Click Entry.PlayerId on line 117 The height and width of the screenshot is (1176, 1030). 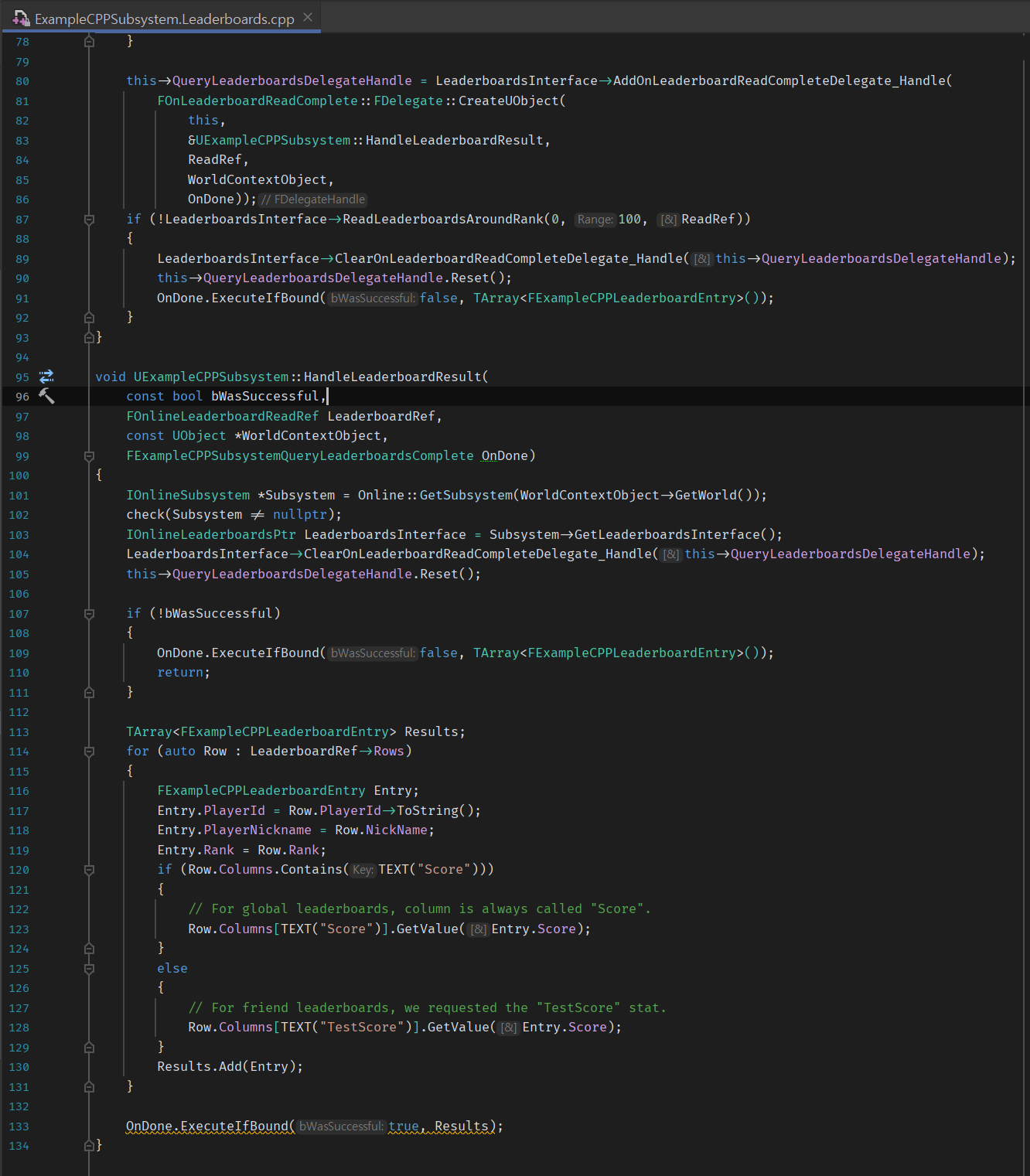click(x=210, y=810)
